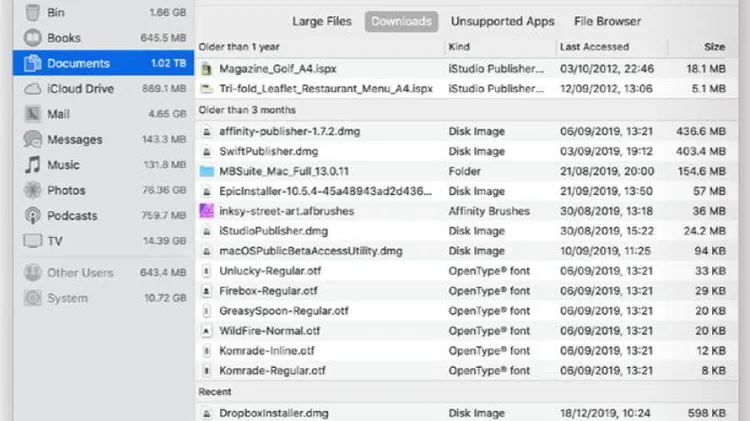Select SwiftPublisher.dmg file name
The width and height of the screenshot is (750, 421).
268,152
